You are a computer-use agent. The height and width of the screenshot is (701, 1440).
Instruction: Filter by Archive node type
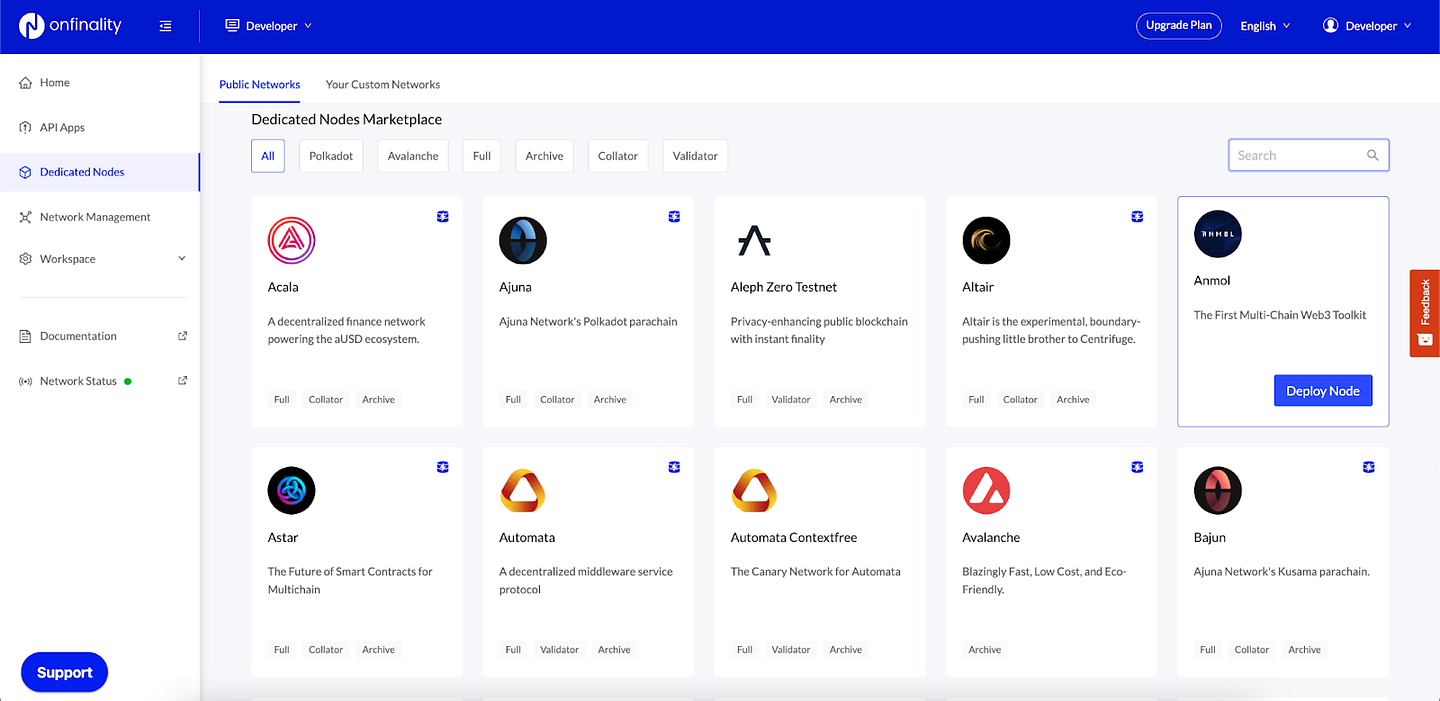tap(545, 156)
